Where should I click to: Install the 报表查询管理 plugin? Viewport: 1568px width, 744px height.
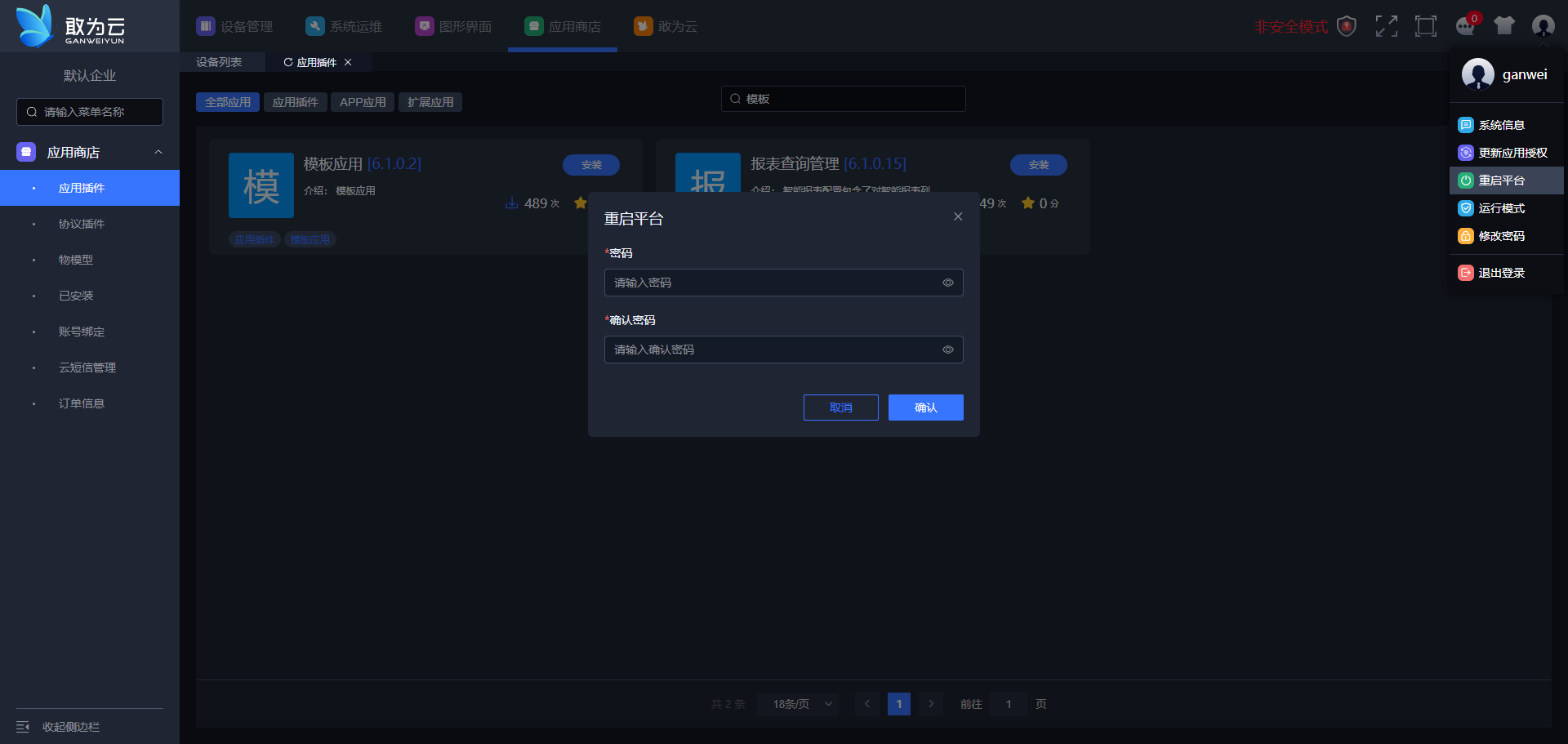coord(1039,165)
